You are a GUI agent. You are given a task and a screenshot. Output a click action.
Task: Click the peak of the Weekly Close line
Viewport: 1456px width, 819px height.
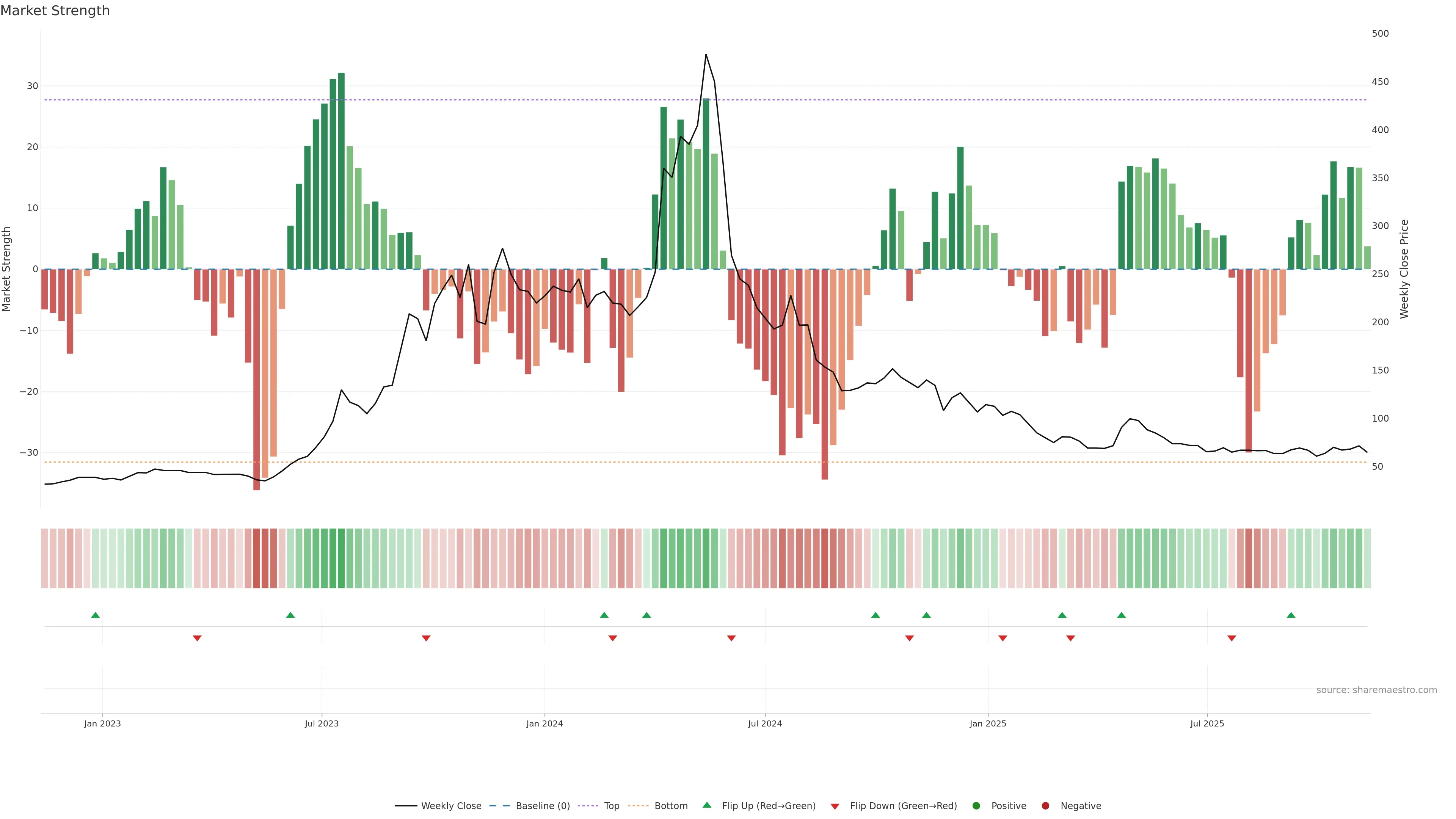pos(706,55)
